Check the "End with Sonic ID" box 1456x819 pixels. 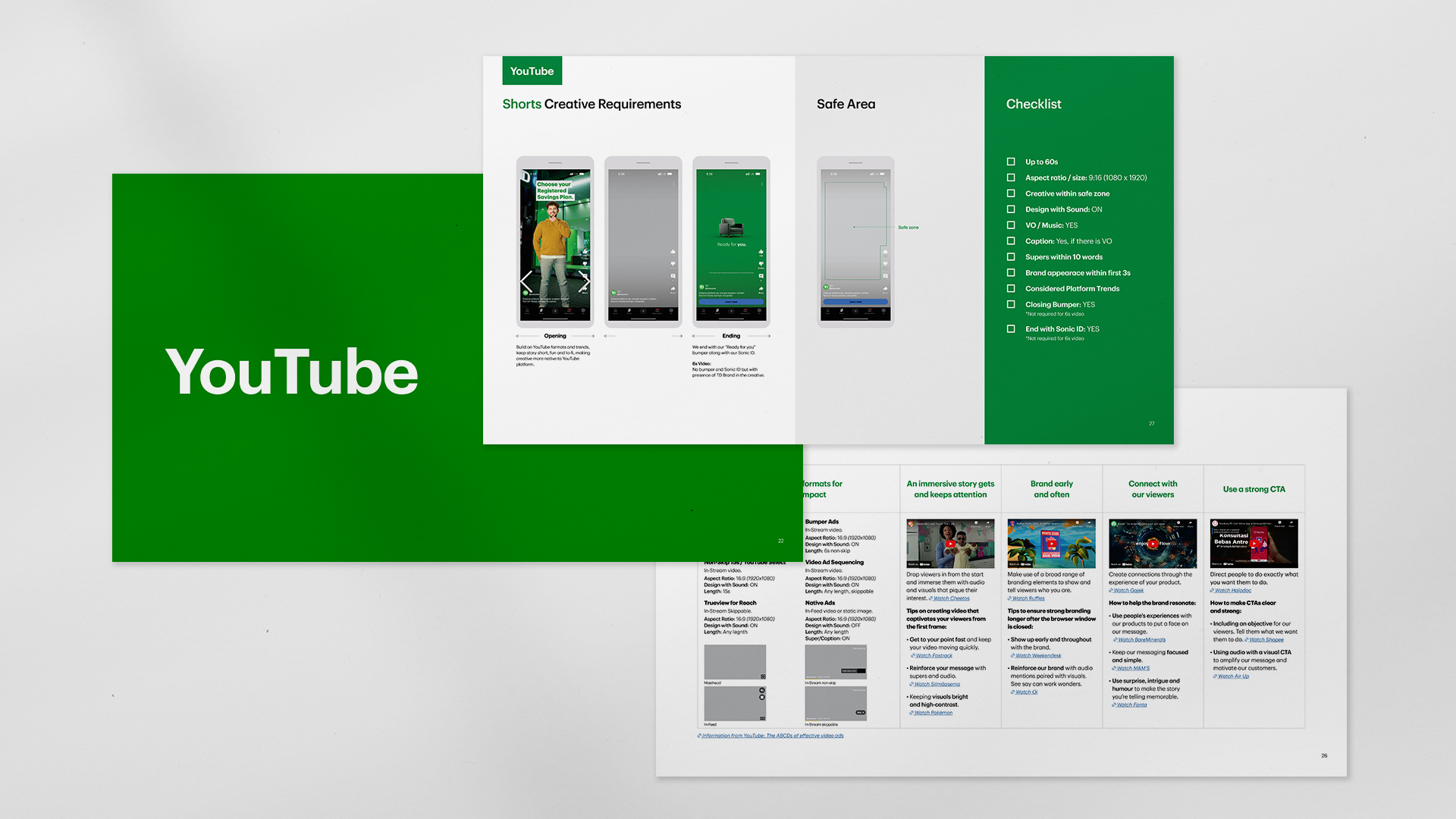(x=1011, y=329)
